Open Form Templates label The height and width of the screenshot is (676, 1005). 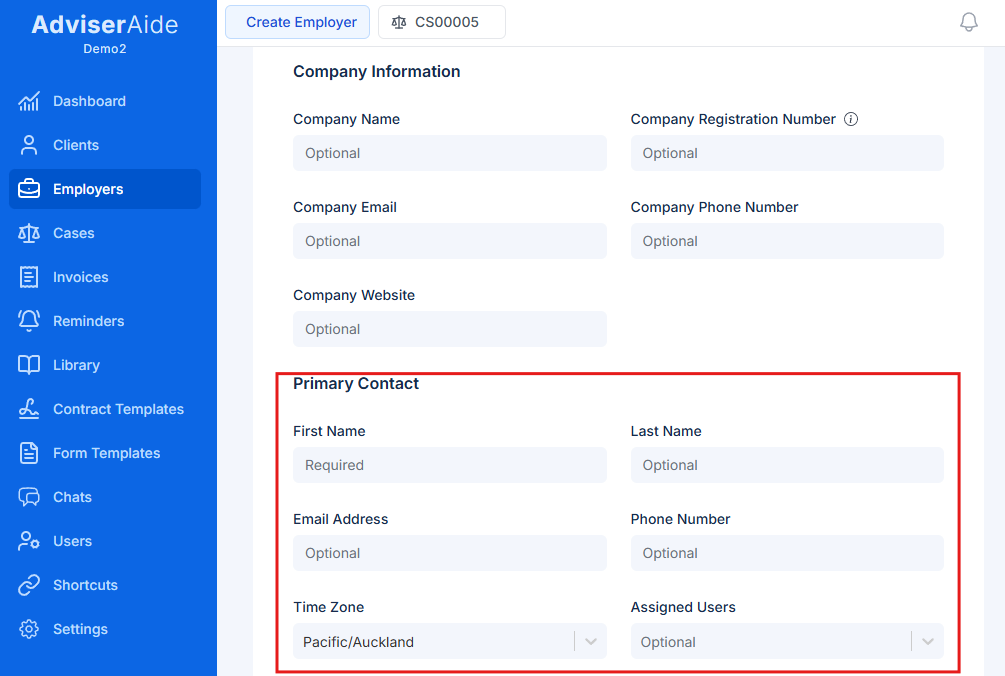[x=106, y=453]
